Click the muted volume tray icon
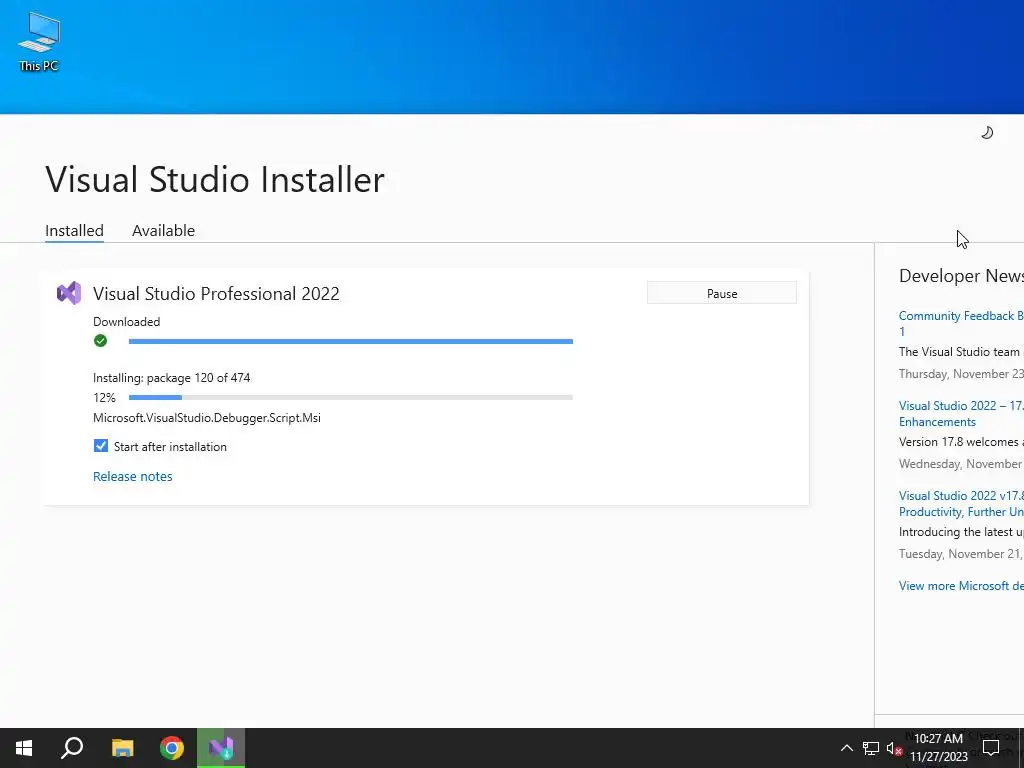This screenshot has height=768, width=1024. tap(894, 748)
